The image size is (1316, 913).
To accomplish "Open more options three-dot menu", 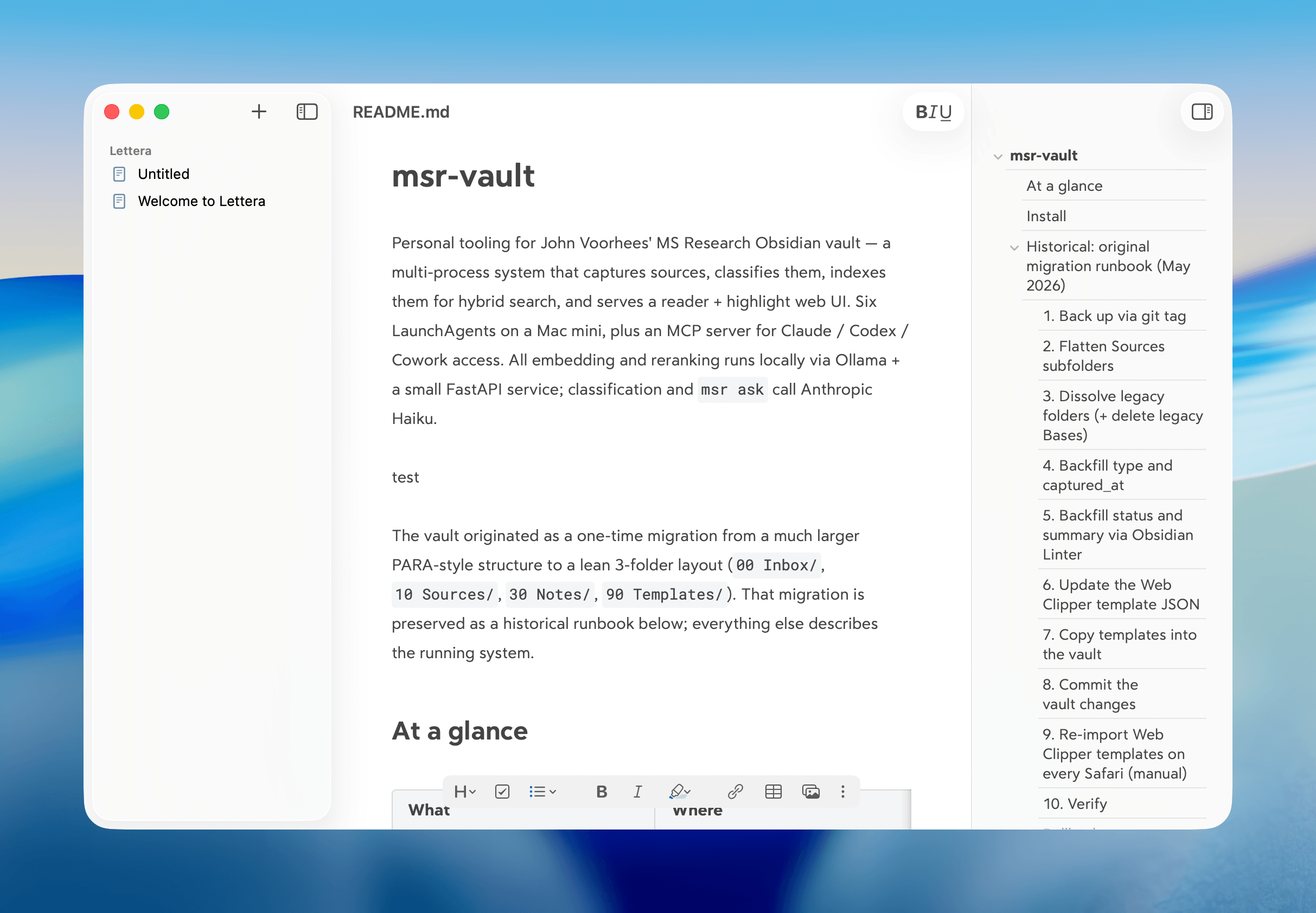I will 842,792.
